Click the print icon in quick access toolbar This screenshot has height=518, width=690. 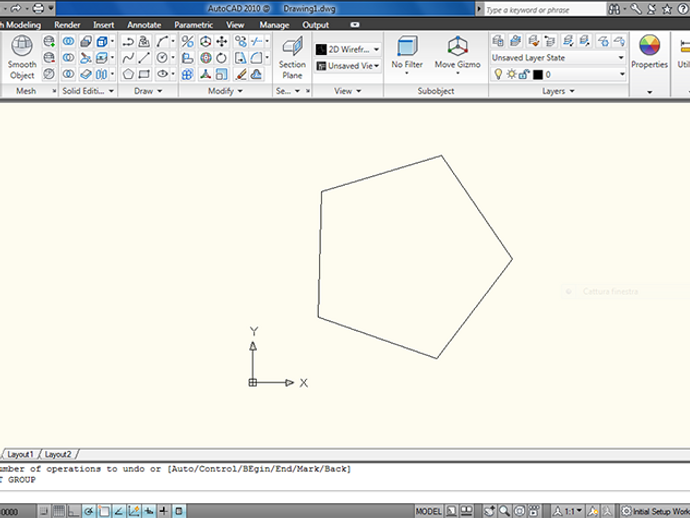click(38, 8)
